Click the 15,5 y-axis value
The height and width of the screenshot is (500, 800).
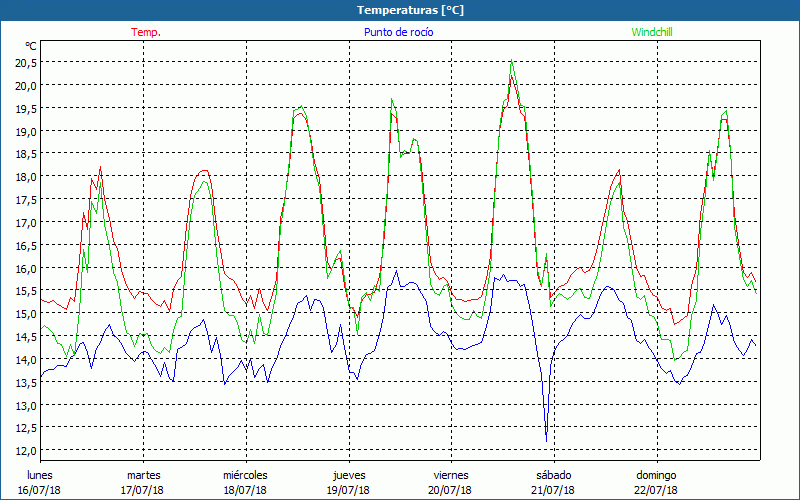26,291
